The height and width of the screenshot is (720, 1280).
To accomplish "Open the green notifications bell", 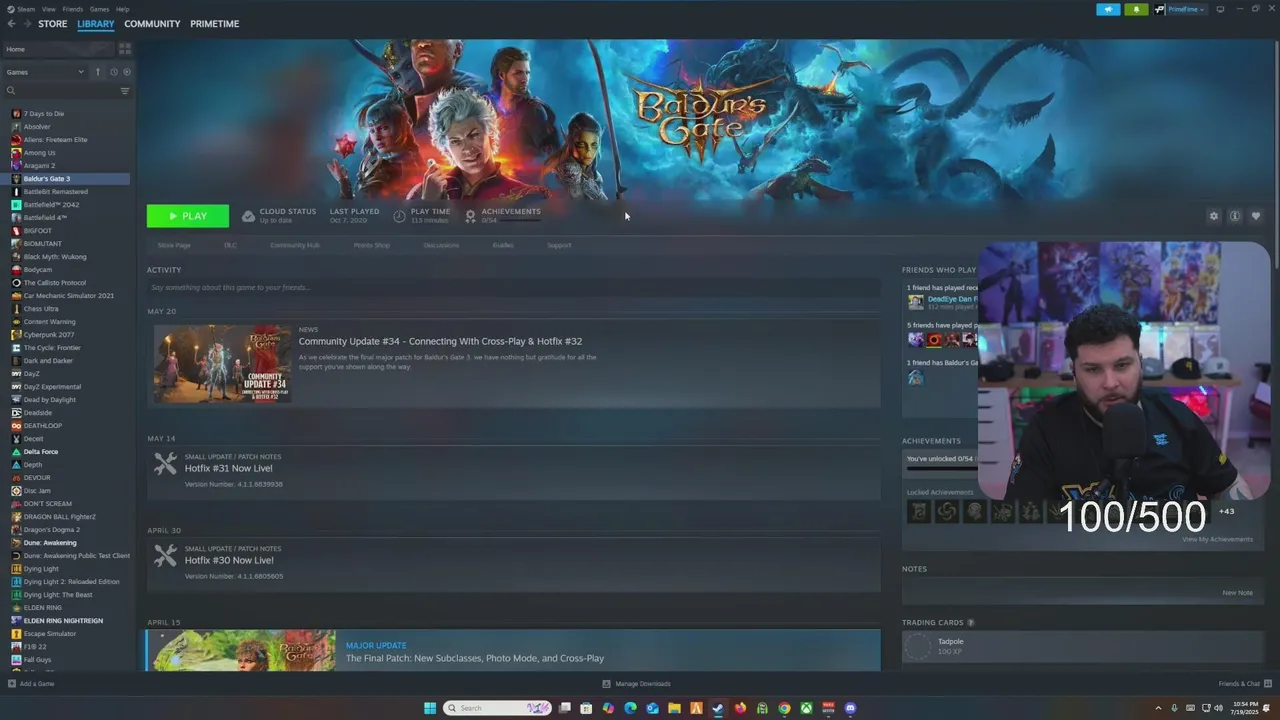I will click(1136, 9).
